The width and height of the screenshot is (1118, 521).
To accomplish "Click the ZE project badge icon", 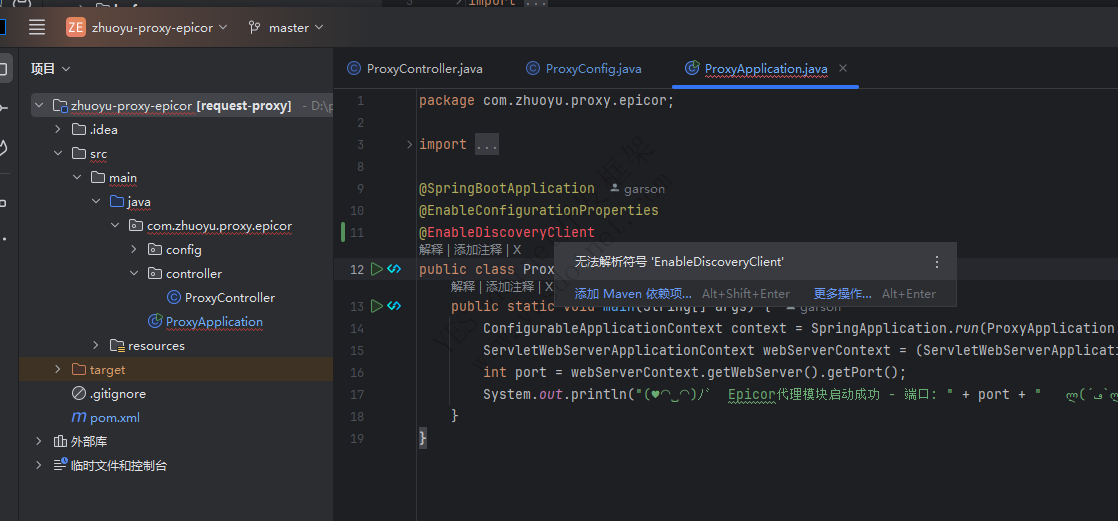I will tap(76, 28).
